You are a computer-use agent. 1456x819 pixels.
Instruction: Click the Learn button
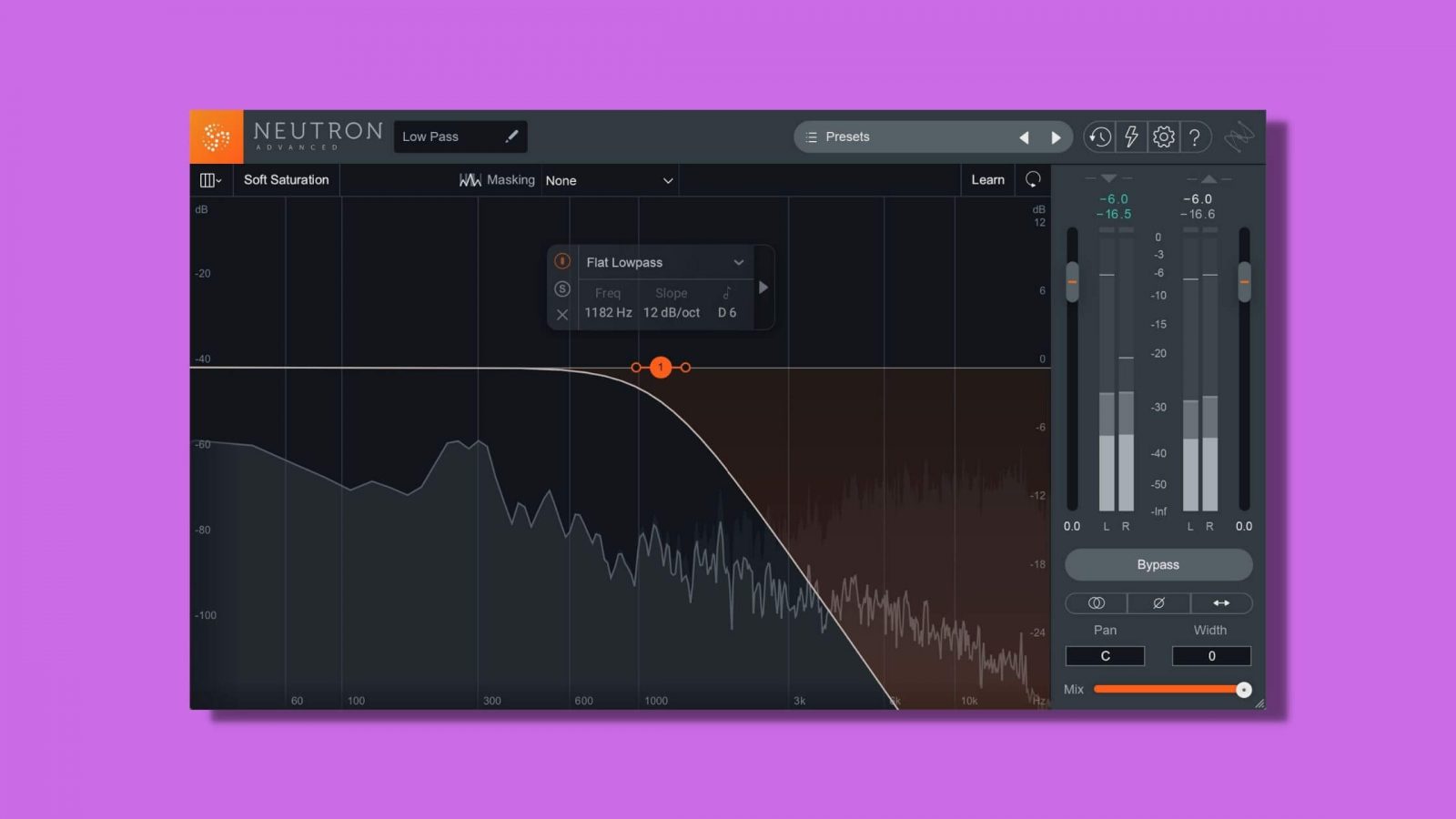click(987, 179)
